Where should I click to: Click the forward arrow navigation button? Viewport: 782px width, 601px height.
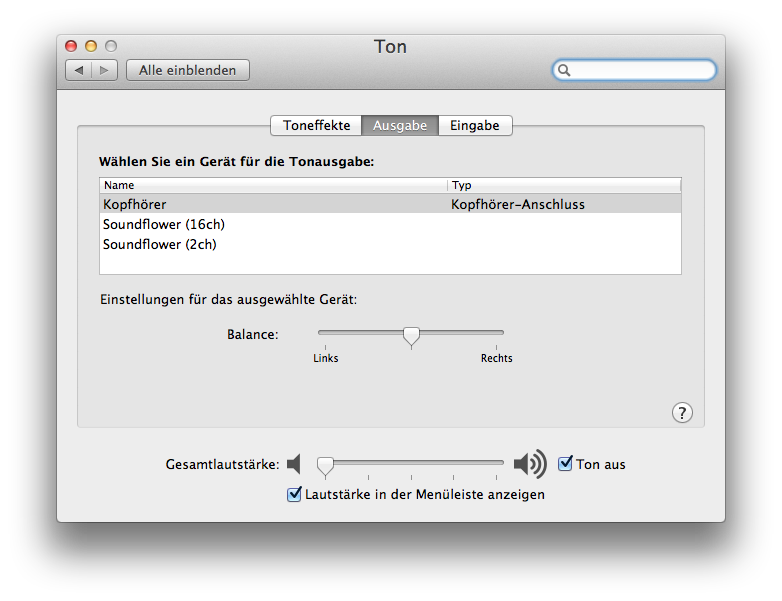pyautogui.click(x=104, y=70)
